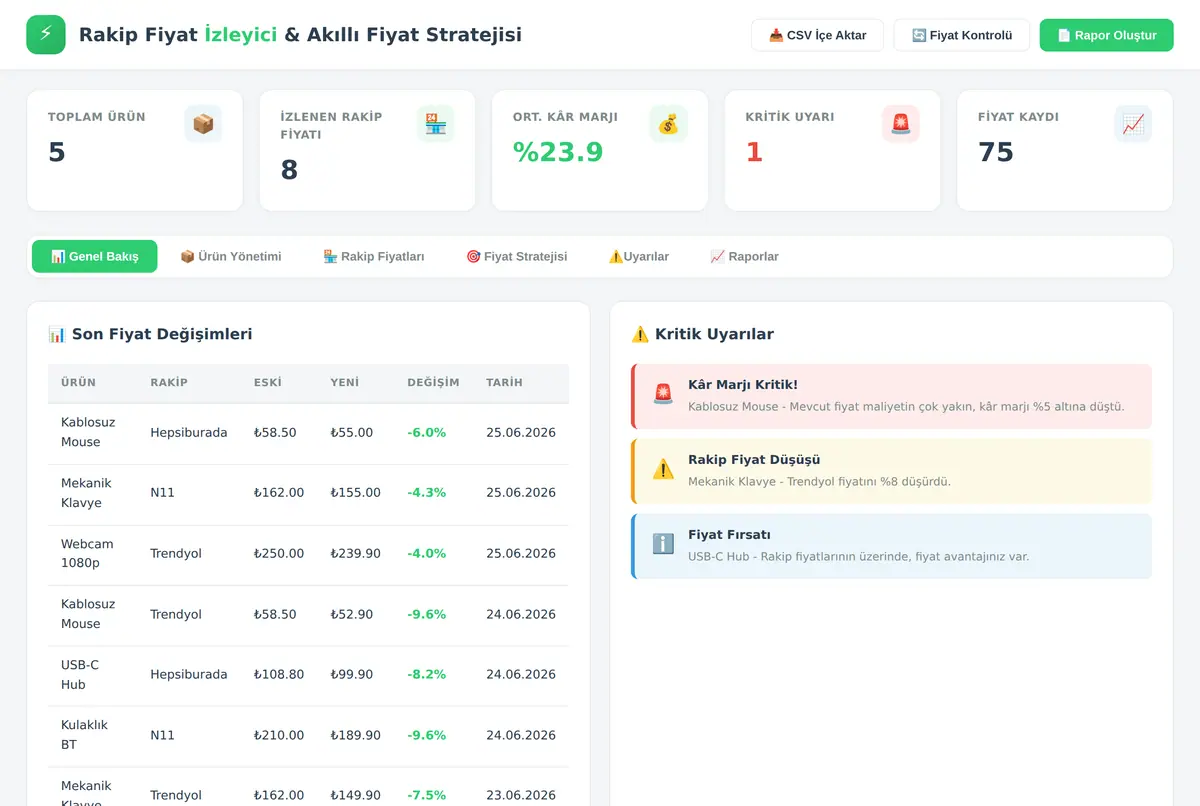Image resolution: width=1200 pixels, height=806 pixels.
Task: Click Kulaklık BT product name
Action: coord(85,735)
